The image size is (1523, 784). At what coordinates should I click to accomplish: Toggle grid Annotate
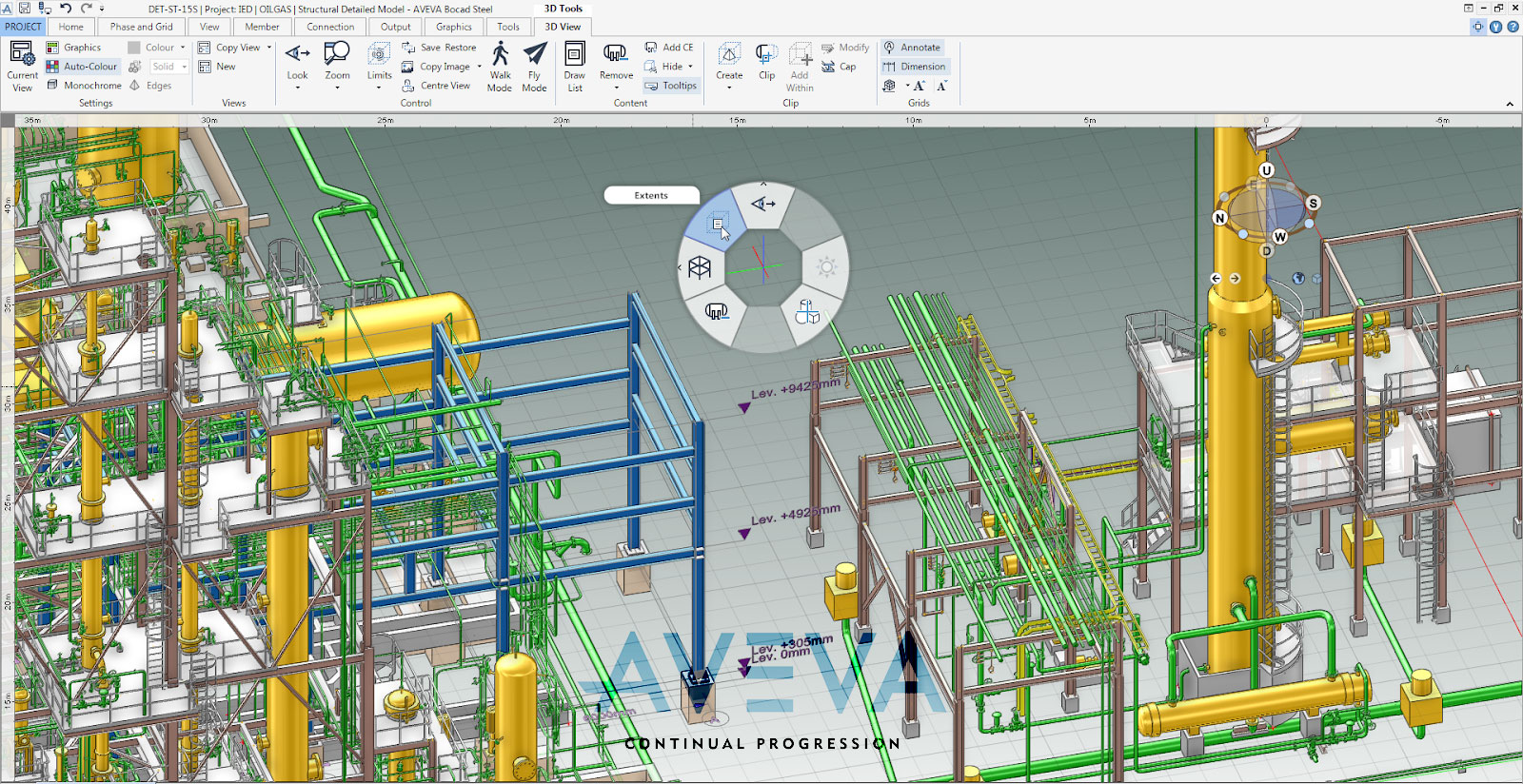pos(912,48)
